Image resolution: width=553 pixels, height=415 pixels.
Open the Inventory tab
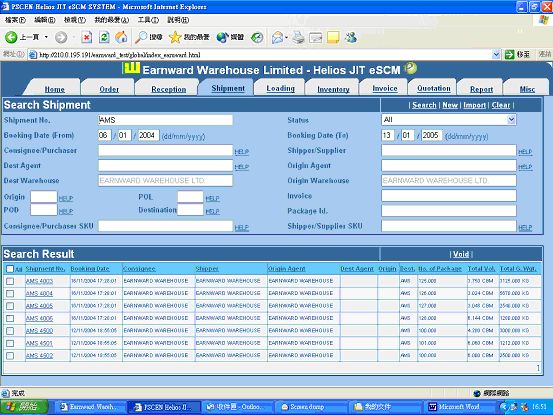pos(333,89)
